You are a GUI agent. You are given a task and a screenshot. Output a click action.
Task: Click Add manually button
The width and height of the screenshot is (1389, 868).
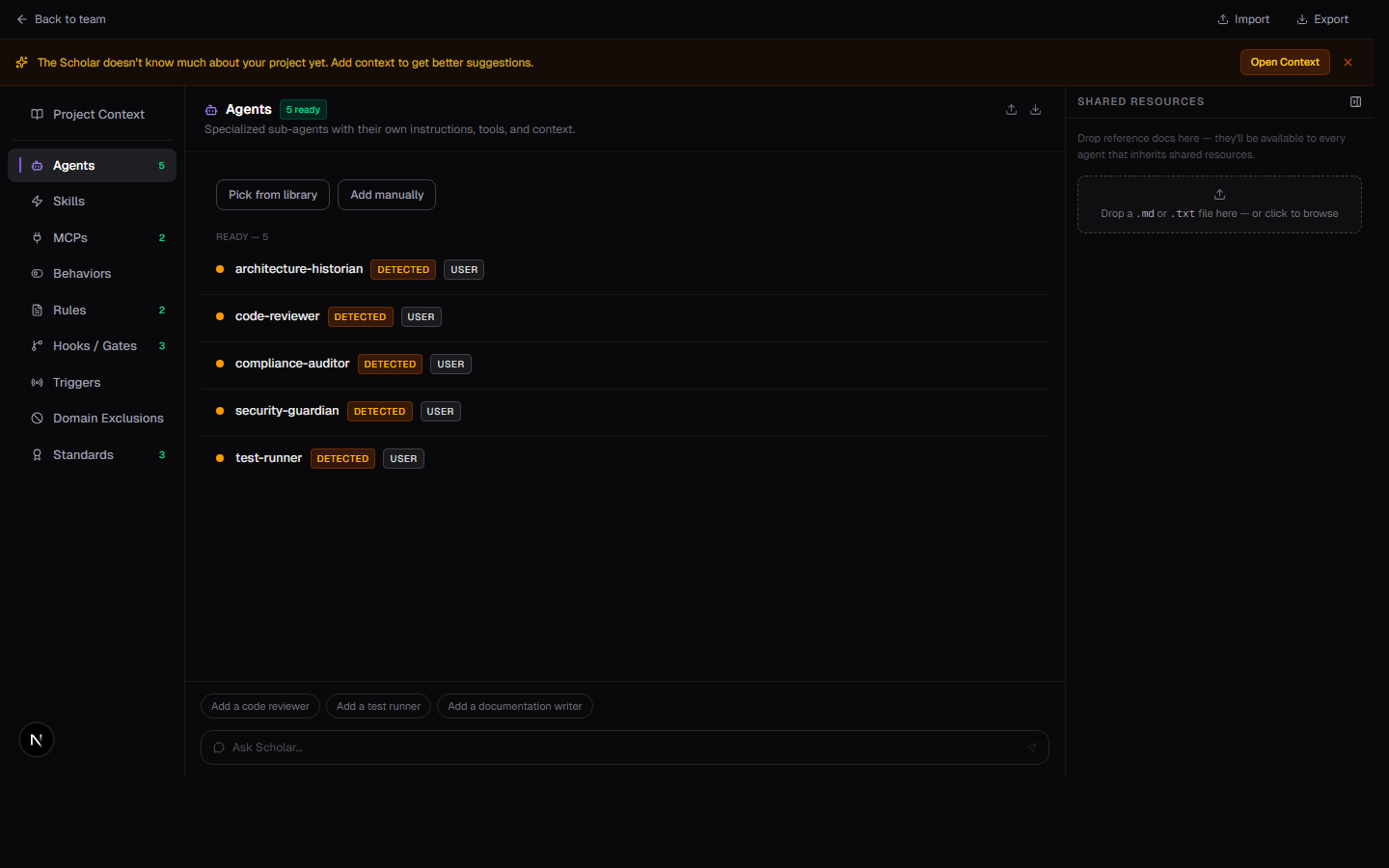(387, 195)
